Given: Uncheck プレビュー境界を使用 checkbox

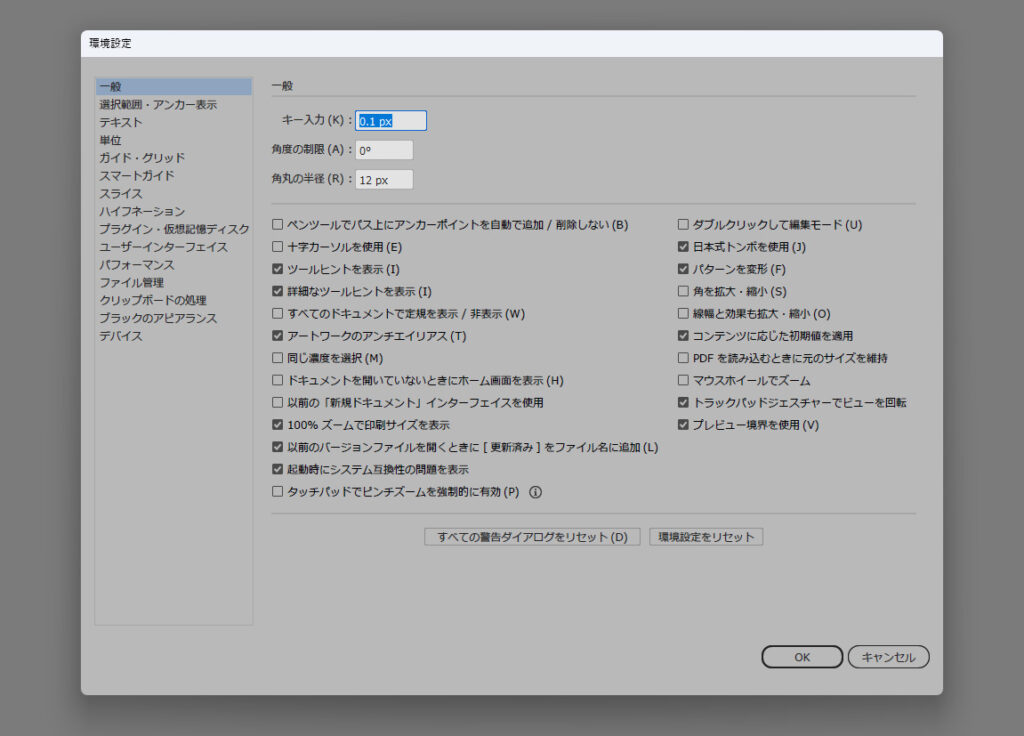Looking at the screenshot, I should 684,425.
